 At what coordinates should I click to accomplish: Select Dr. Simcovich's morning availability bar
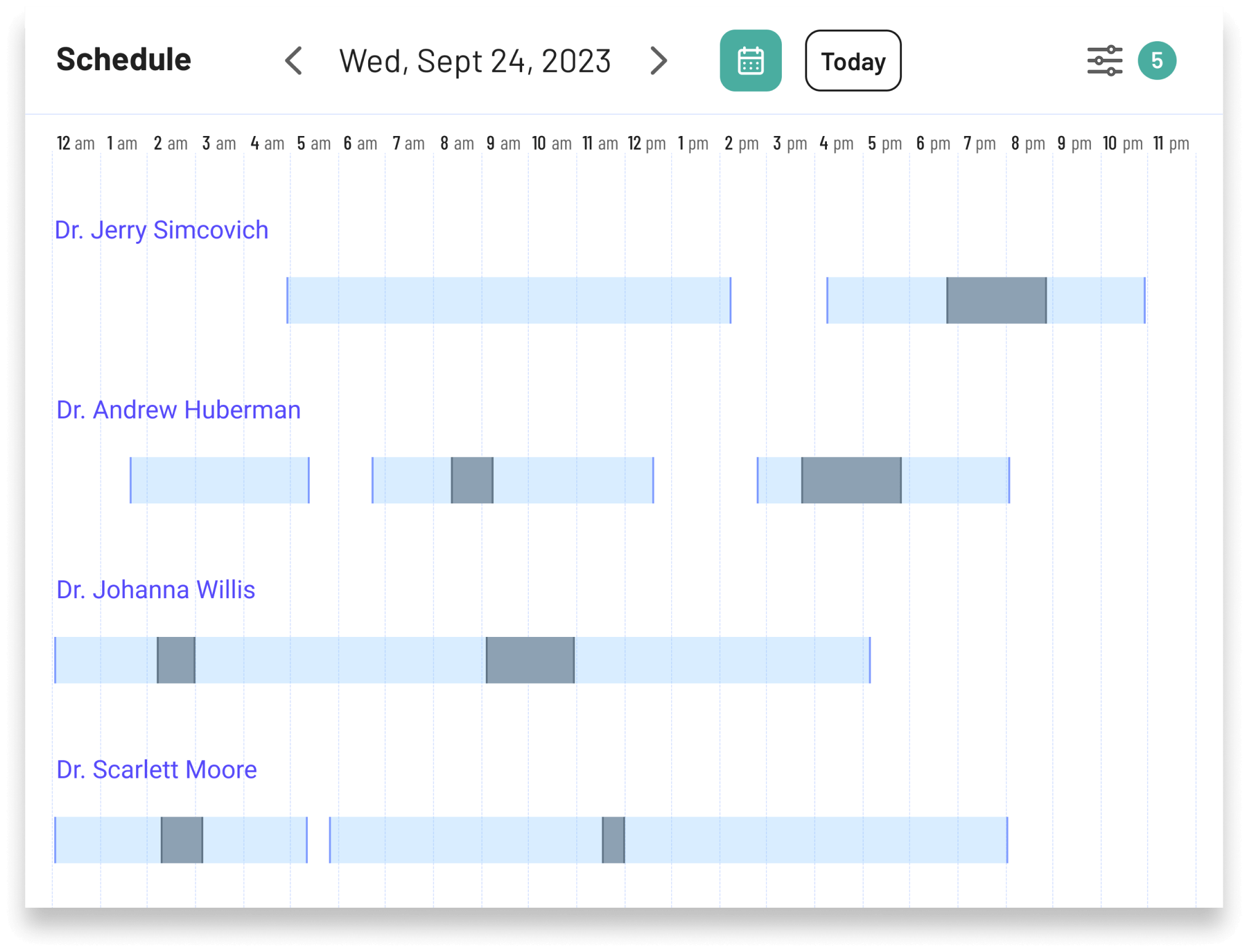[x=509, y=300]
